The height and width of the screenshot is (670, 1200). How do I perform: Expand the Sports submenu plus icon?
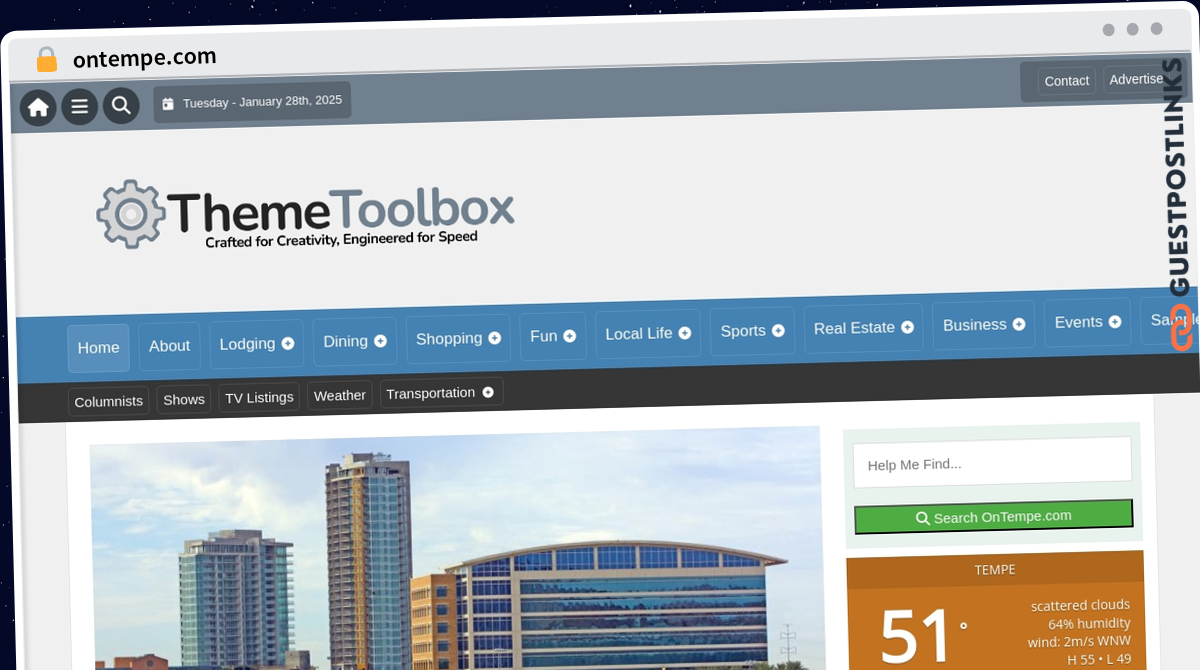coord(778,331)
